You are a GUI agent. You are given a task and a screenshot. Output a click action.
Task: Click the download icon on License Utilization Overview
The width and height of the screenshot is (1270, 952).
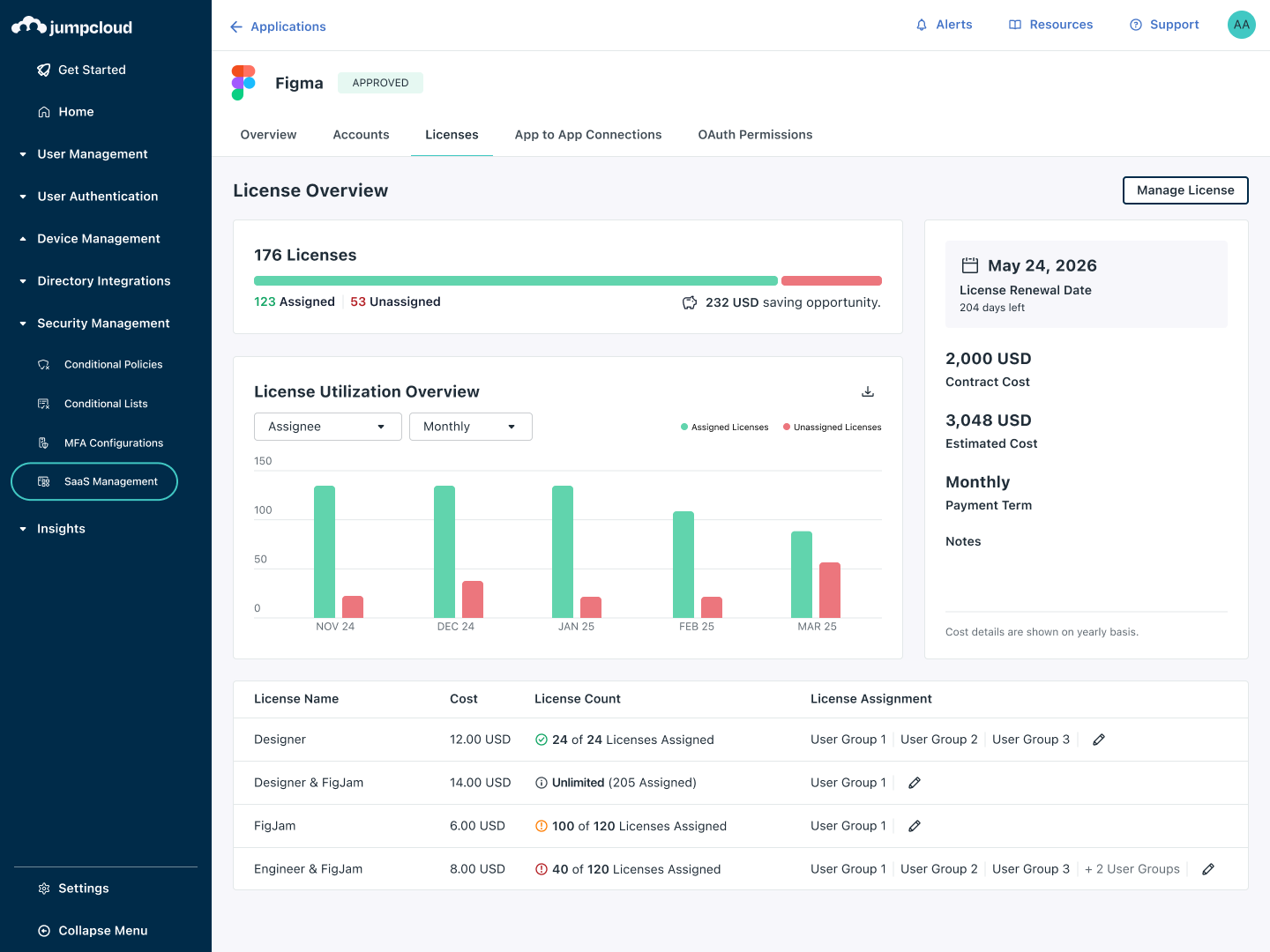868,390
